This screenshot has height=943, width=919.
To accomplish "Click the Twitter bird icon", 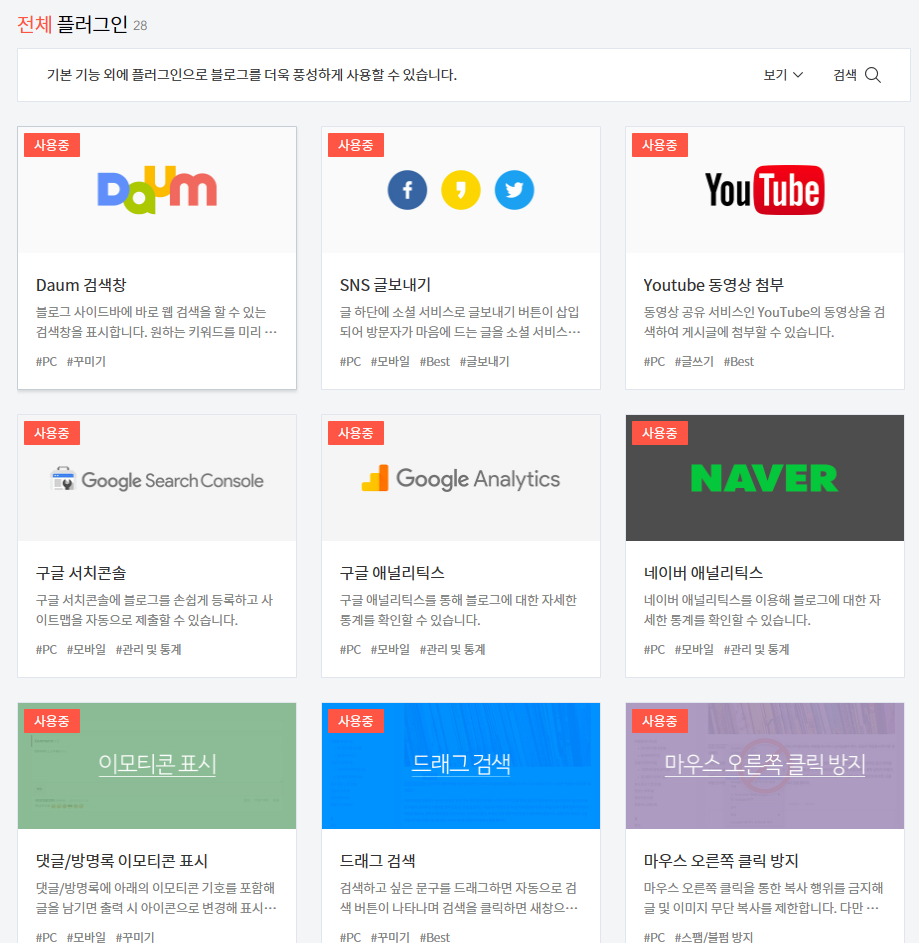I will click(x=514, y=190).
